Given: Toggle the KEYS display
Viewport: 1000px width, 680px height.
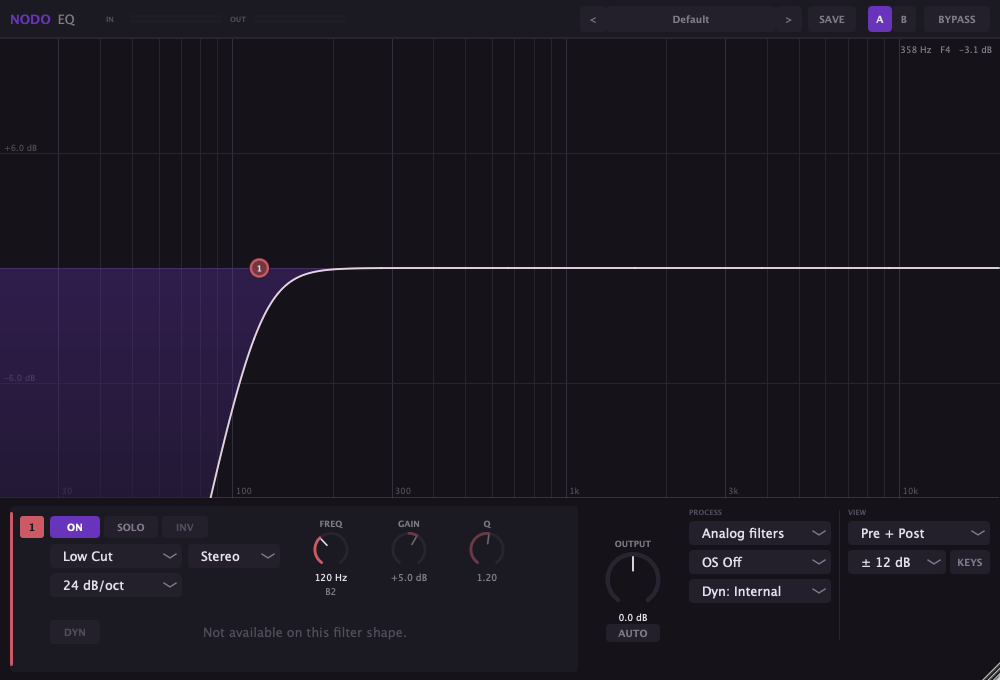Looking at the screenshot, I should click(969, 562).
